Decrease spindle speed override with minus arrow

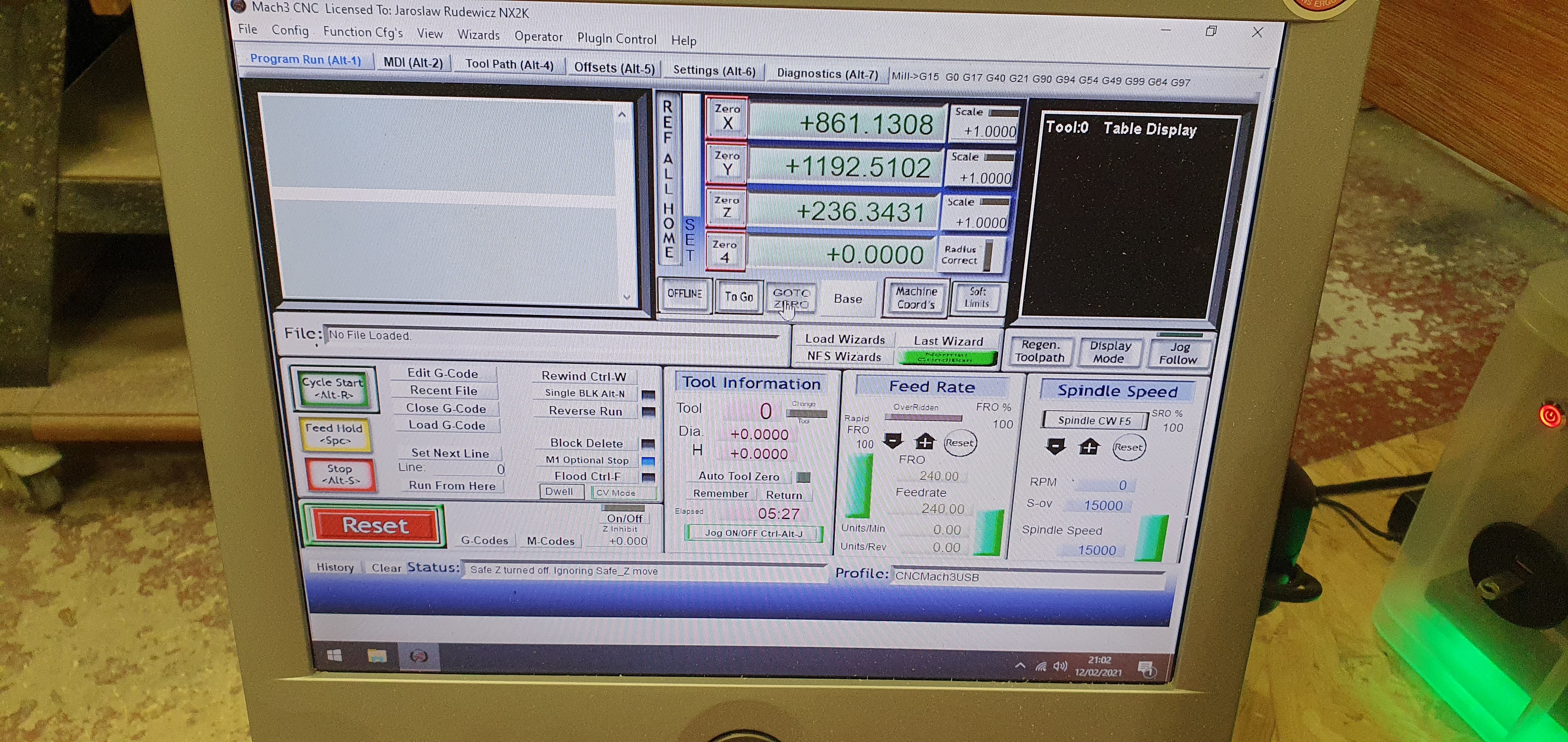1055,446
